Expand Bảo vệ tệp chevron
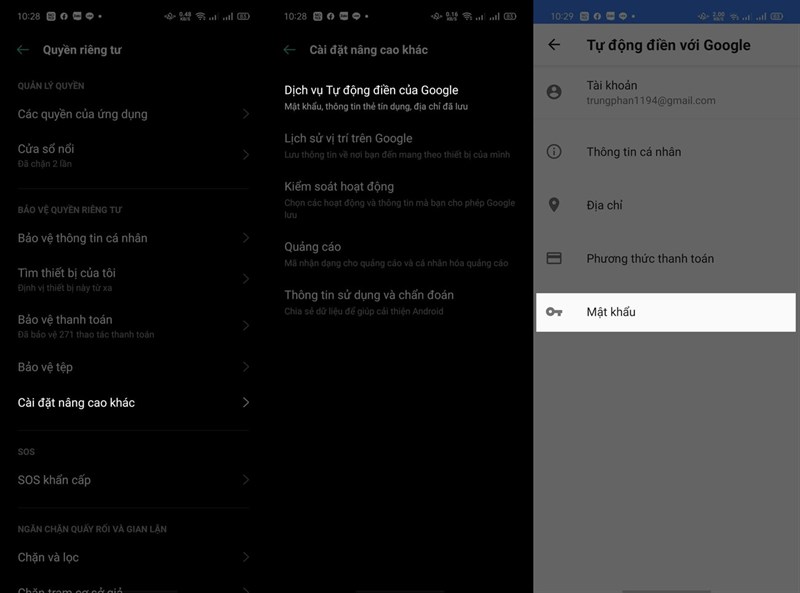This screenshot has height=593, width=800. (x=246, y=367)
